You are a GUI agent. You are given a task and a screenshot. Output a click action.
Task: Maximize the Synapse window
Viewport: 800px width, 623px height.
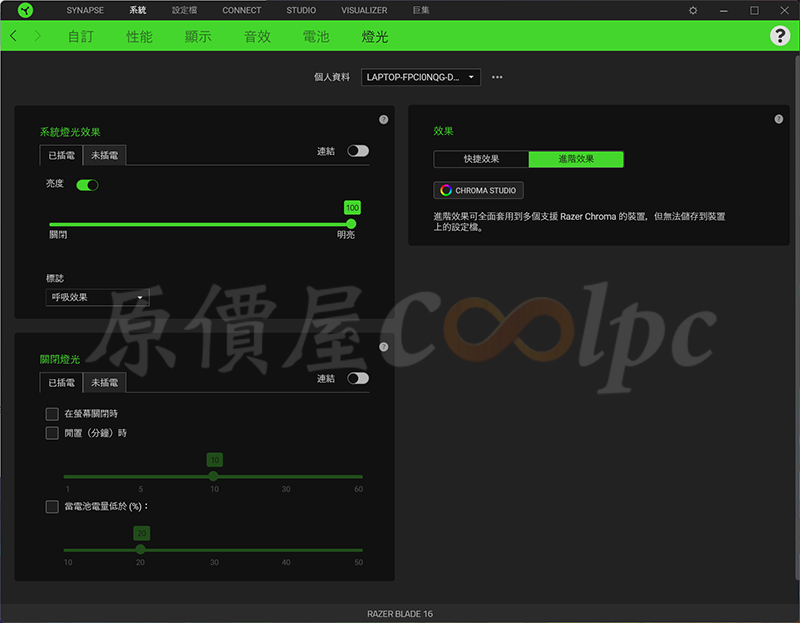pyautogui.click(x=754, y=10)
